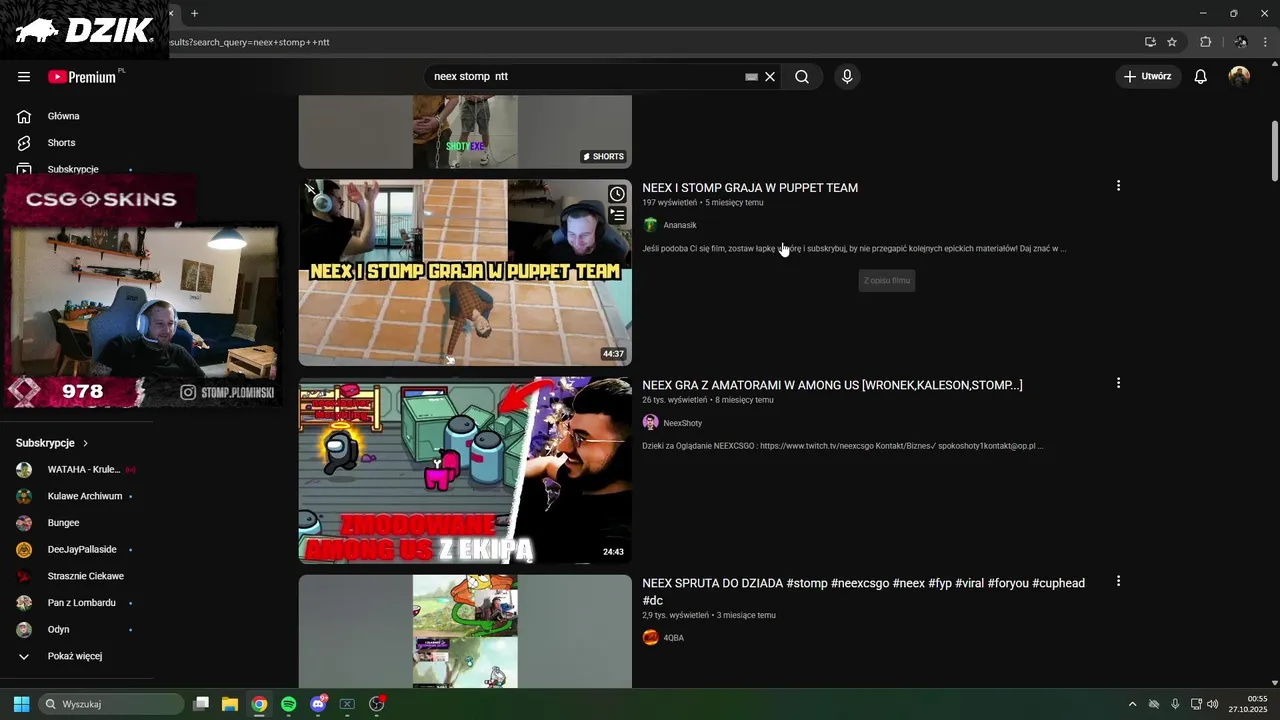Clear the search query with X
The width and height of the screenshot is (1280, 720).
click(x=770, y=77)
